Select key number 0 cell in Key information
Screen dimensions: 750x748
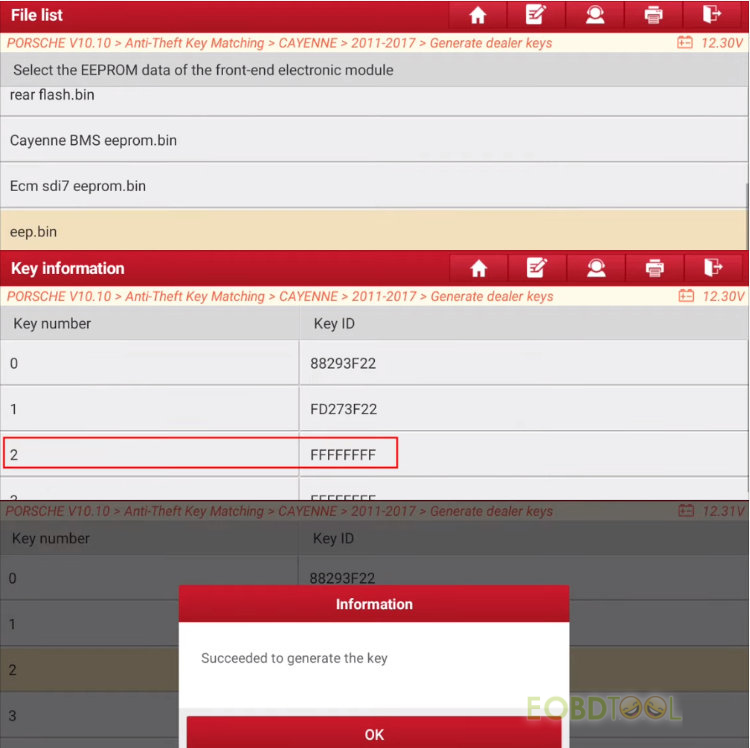pos(149,363)
